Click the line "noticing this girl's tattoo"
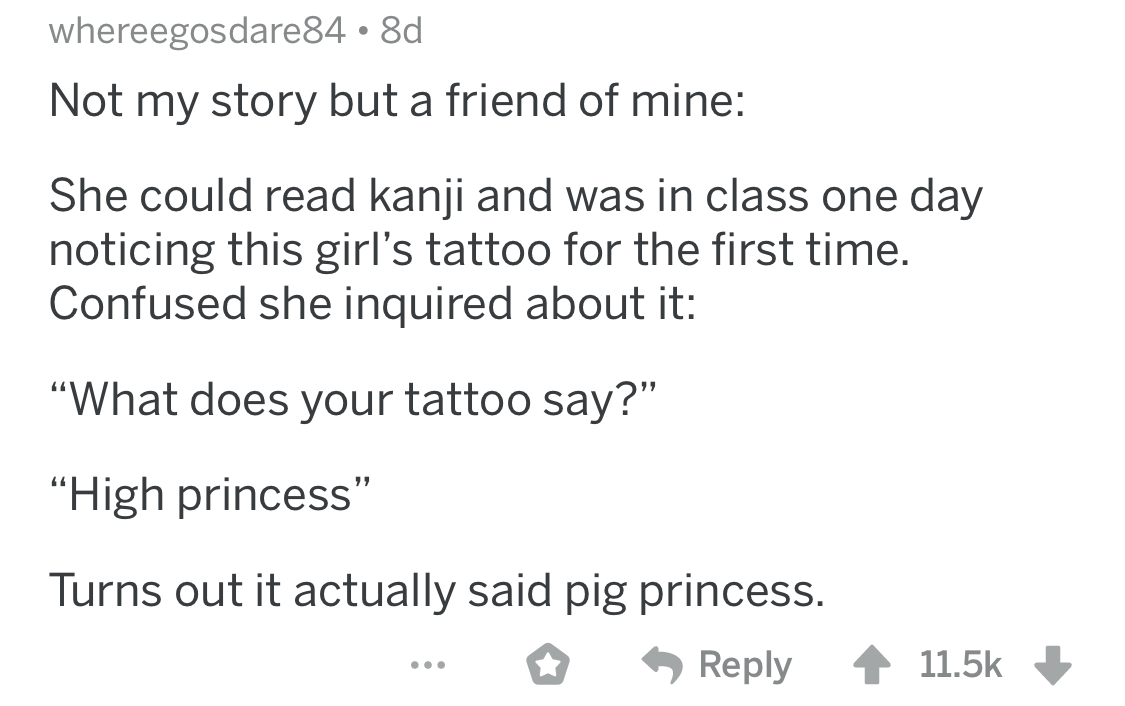Image resolution: width=1125 pixels, height=706 pixels. 480,248
